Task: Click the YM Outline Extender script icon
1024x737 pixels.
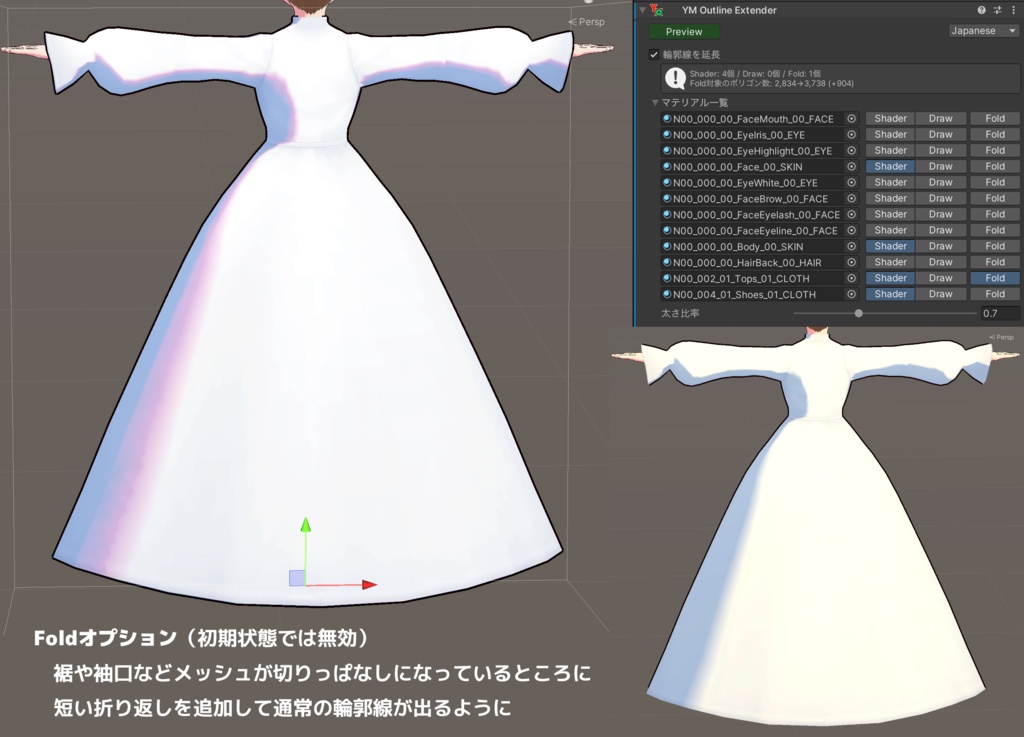Action: click(656, 10)
